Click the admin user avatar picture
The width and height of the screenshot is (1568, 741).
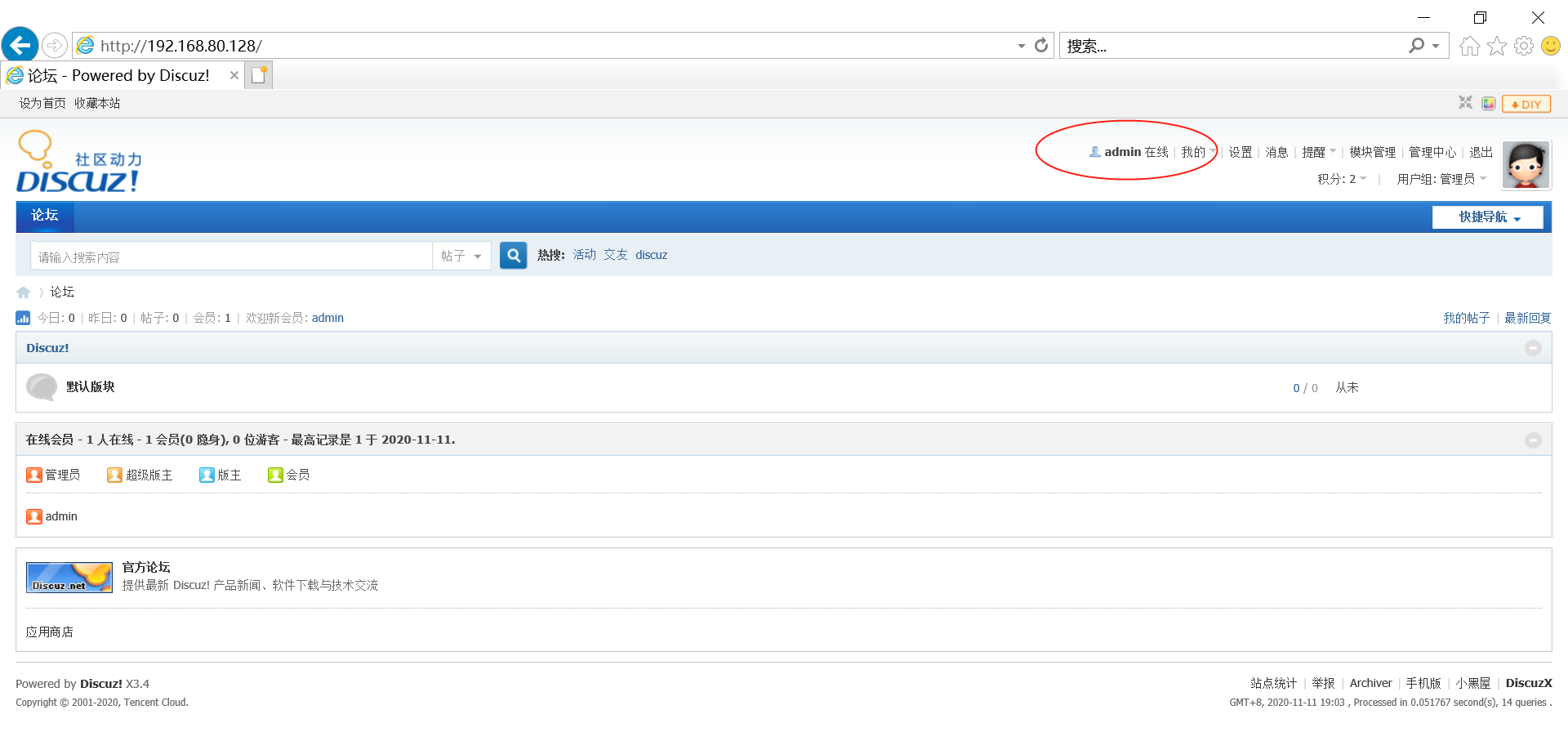tap(1526, 164)
